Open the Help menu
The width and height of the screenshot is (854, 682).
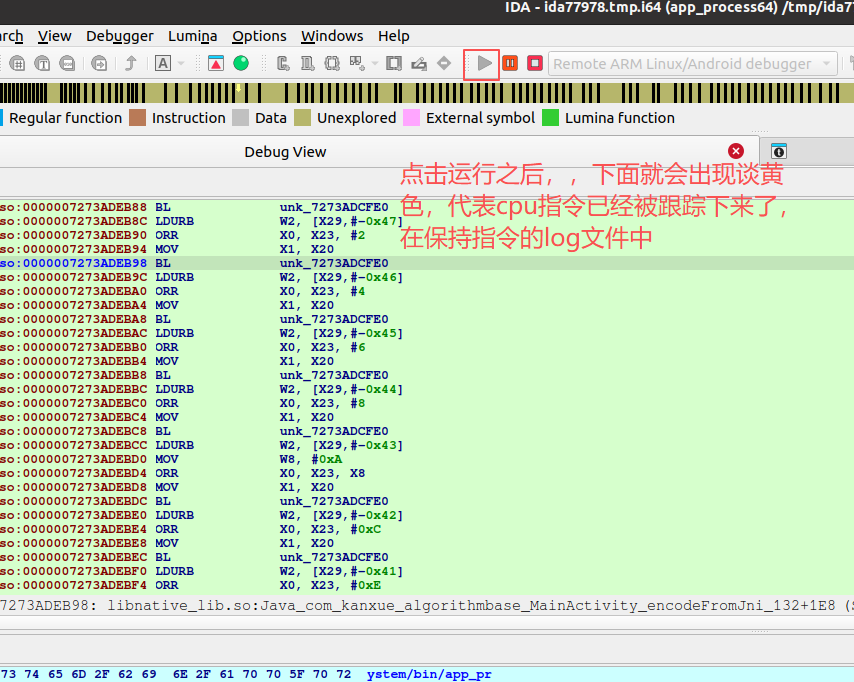[x=394, y=36]
